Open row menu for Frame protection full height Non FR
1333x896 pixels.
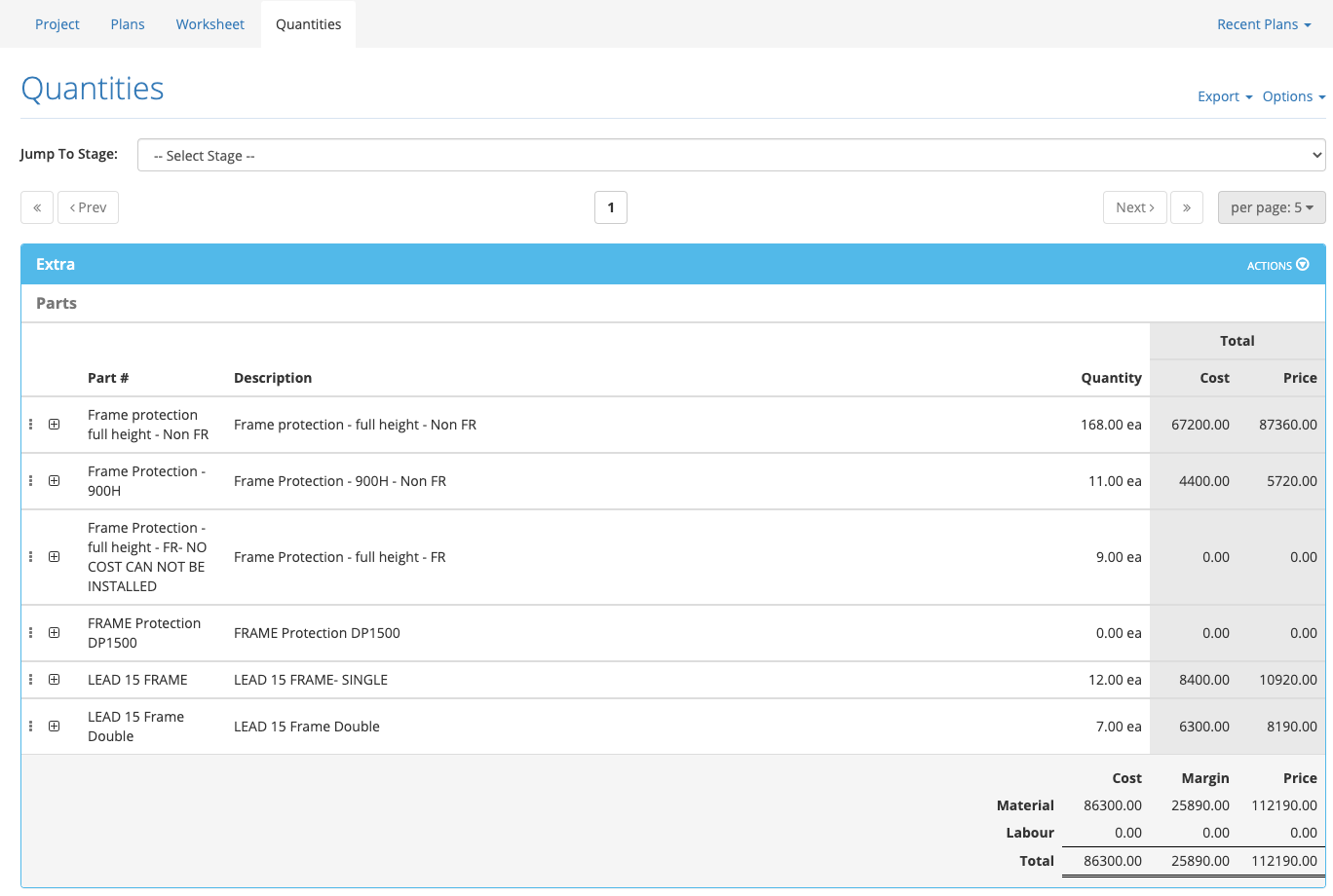coord(30,425)
